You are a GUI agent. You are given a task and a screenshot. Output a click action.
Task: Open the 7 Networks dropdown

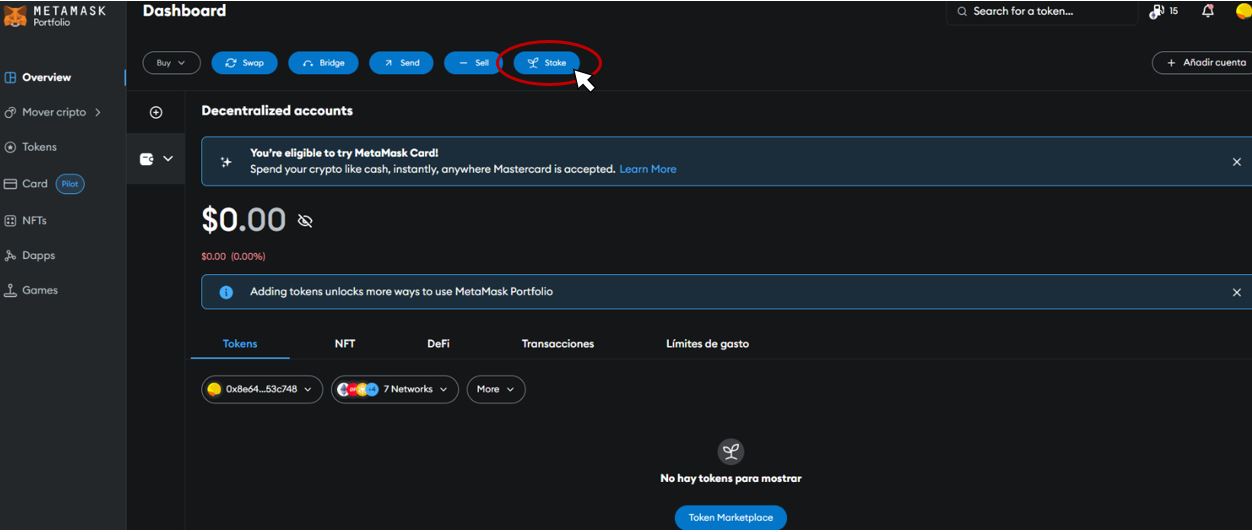[395, 389]
